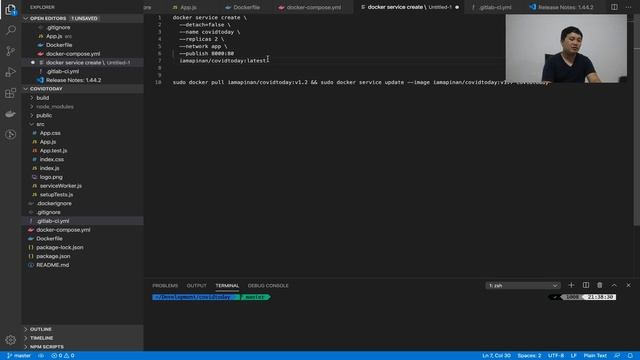
Task: Create a new terminal with plus icon
Action: coord(571,285)
